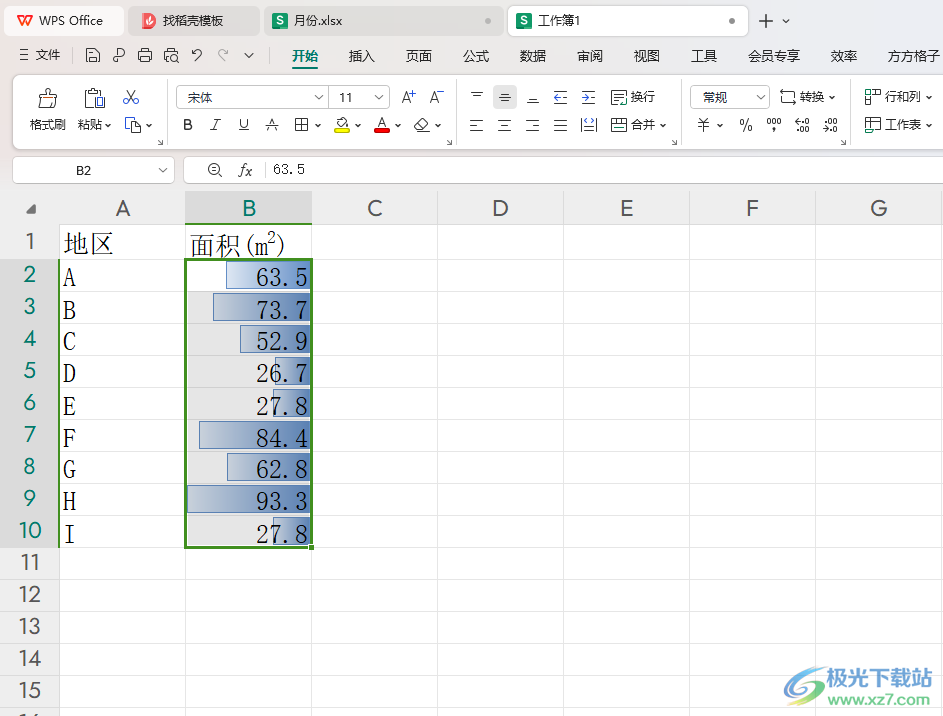Toggle align left
Image resolution: width=943 pixels, height=716 pixels.
(477, 125)
